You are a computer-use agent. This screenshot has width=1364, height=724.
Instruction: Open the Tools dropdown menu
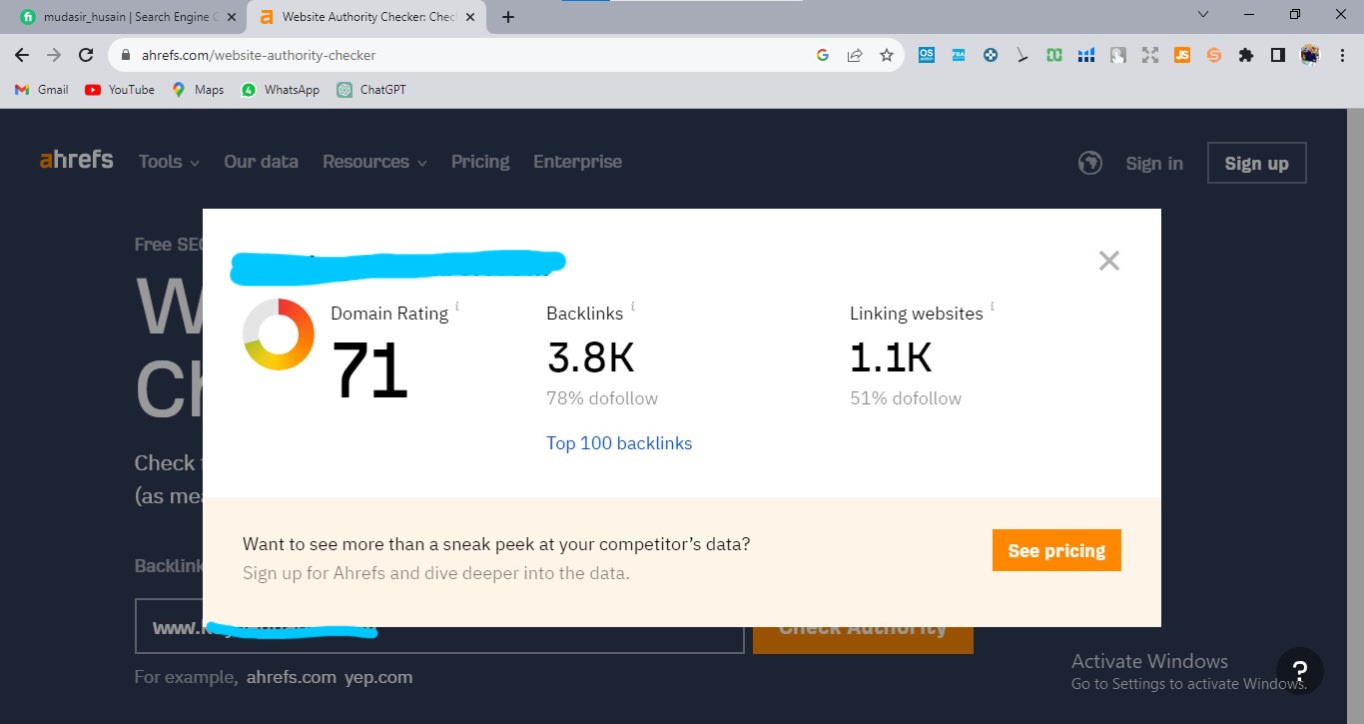click(167, 161)
